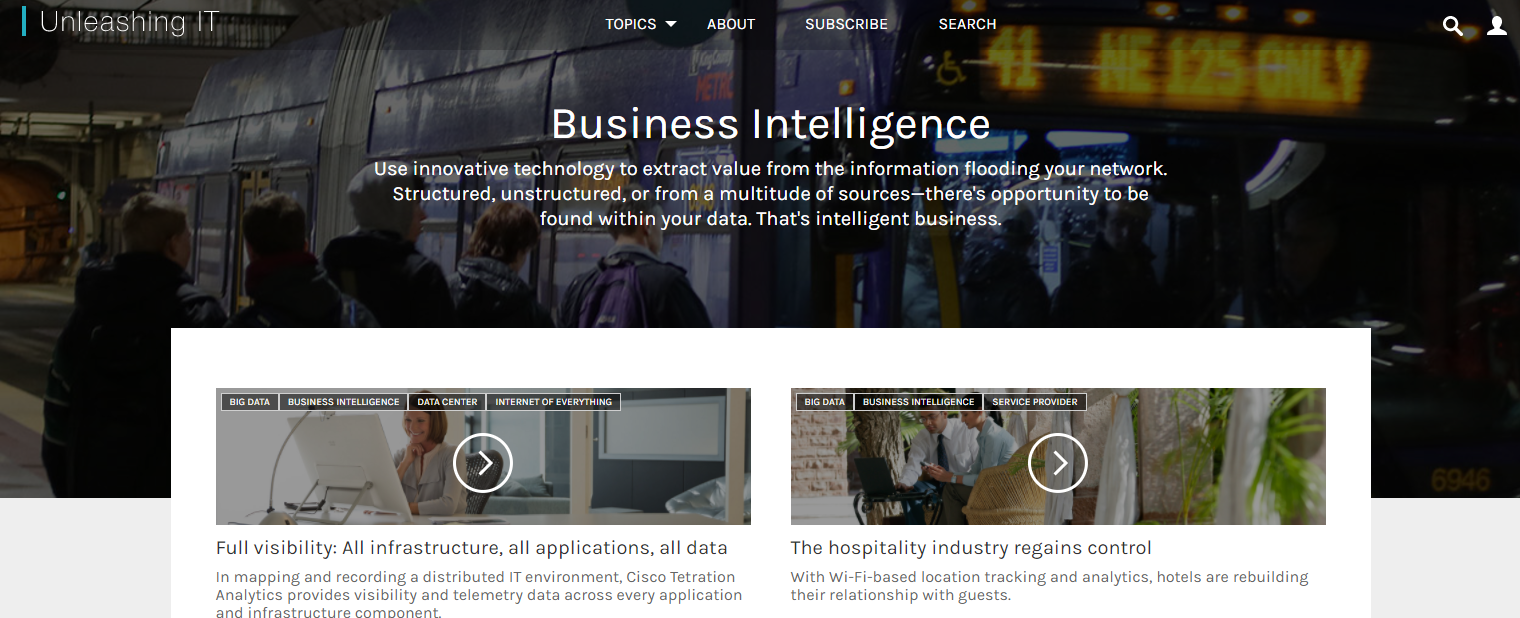The height and width of the screenshot is (618, 1520).
Task: Open 'The hospitality industry regains control' title
Action: (971, 548)
